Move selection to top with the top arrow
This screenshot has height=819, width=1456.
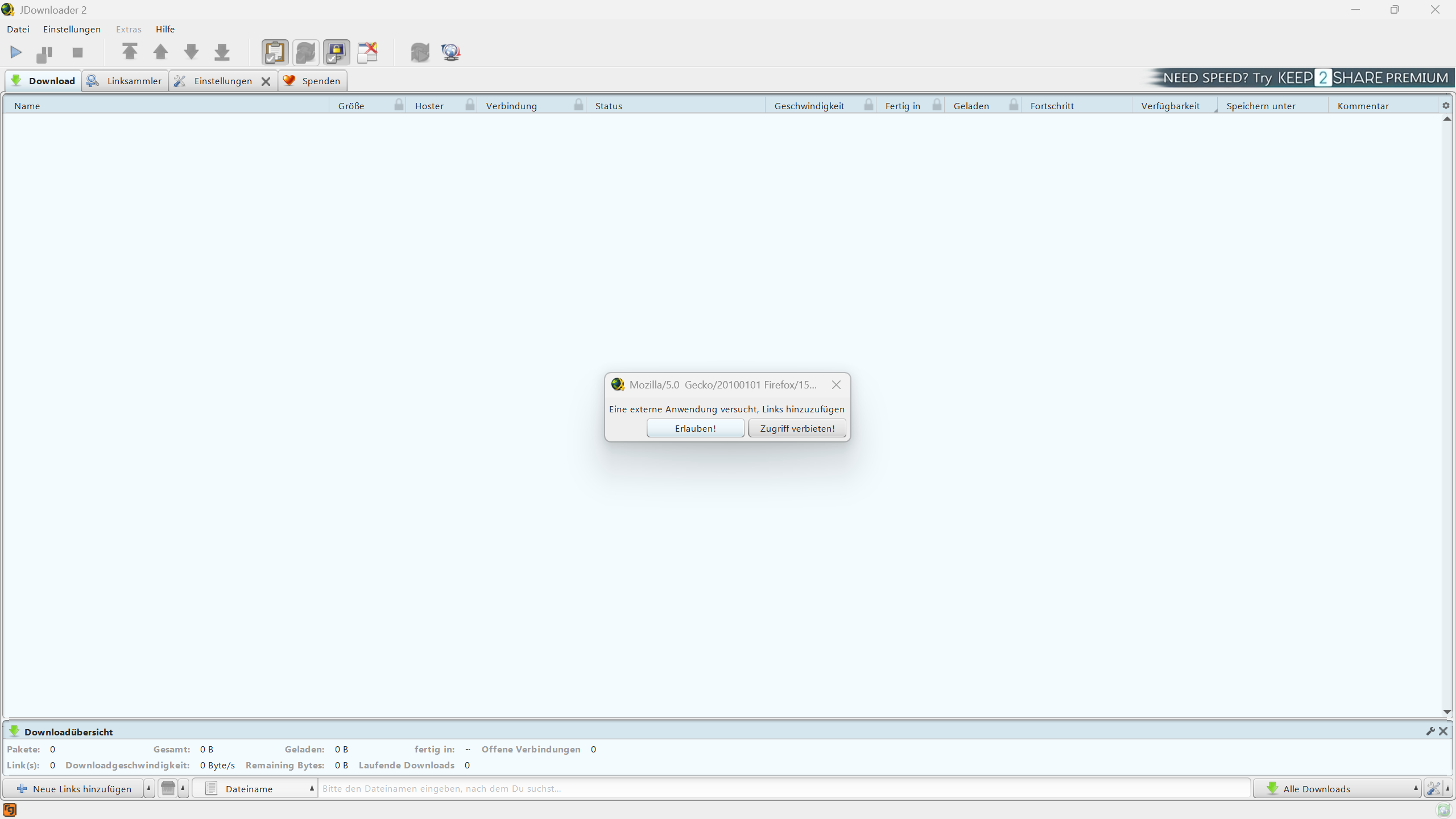(x=130, y=52)
